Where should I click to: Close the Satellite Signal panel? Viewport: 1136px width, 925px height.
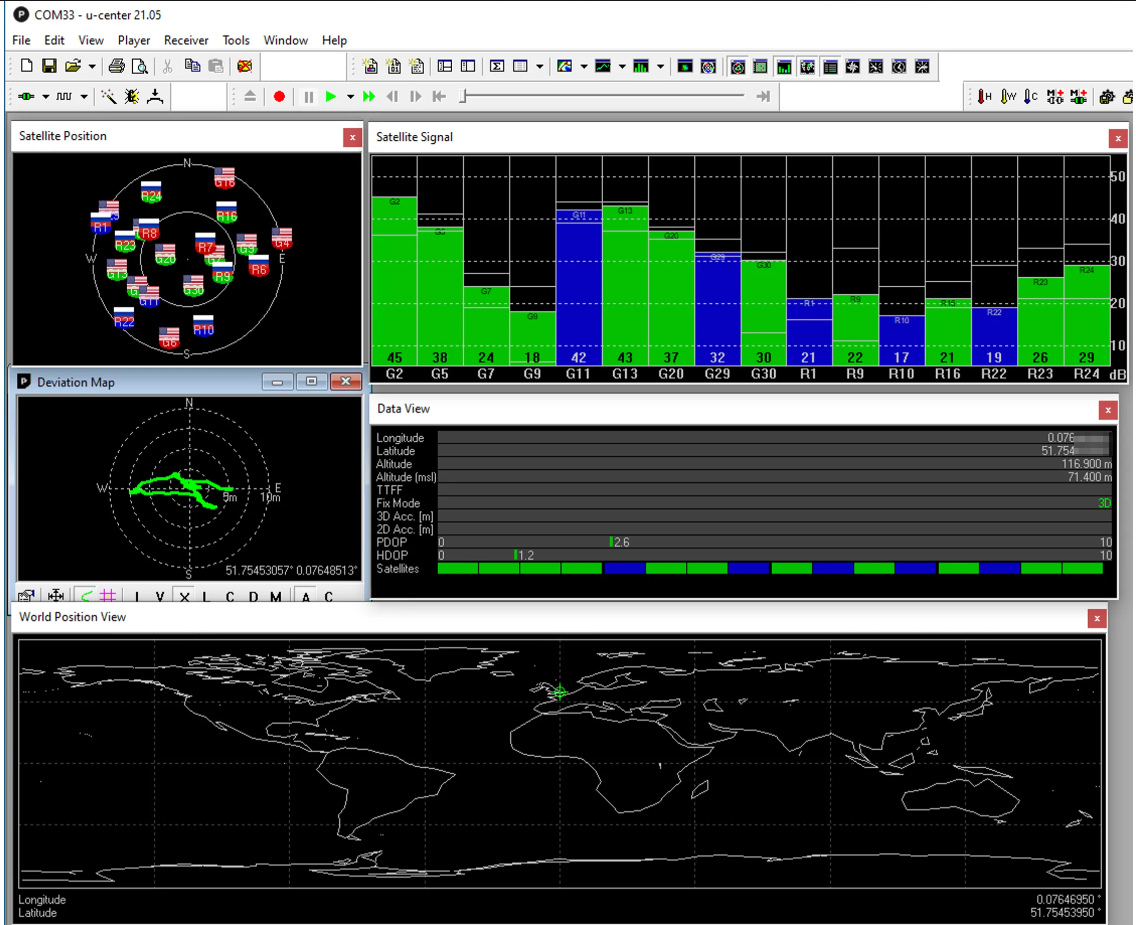coord(1117,138)
